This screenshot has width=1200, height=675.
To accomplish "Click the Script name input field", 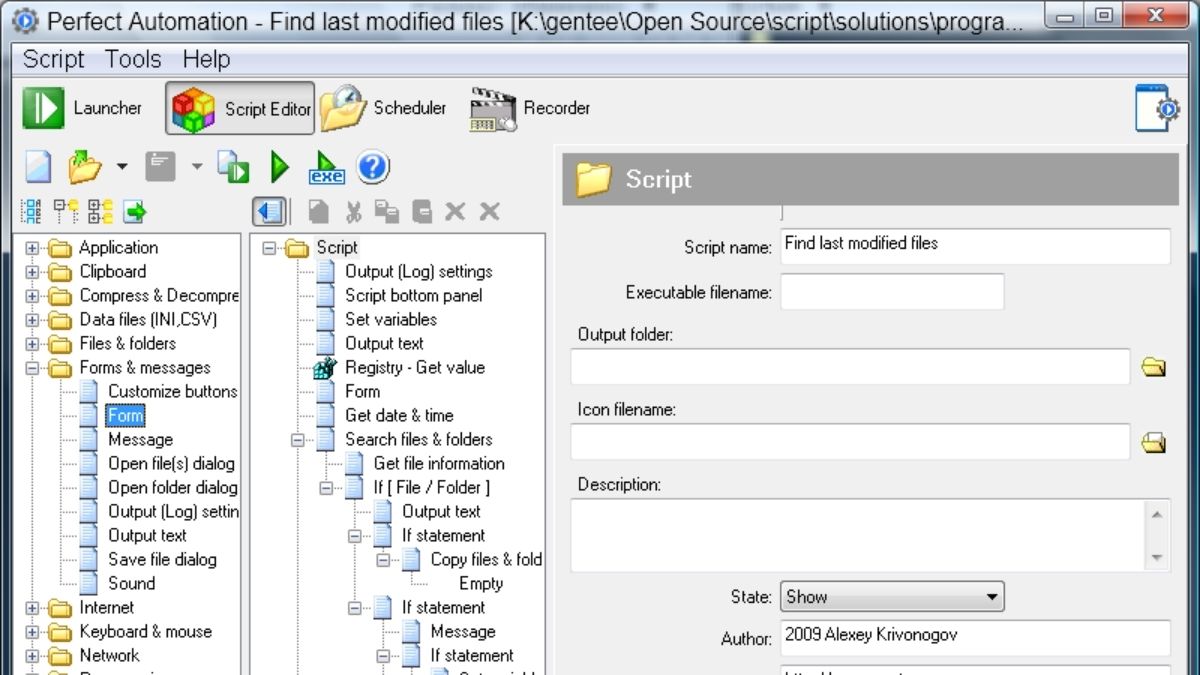I will [975, 246].
